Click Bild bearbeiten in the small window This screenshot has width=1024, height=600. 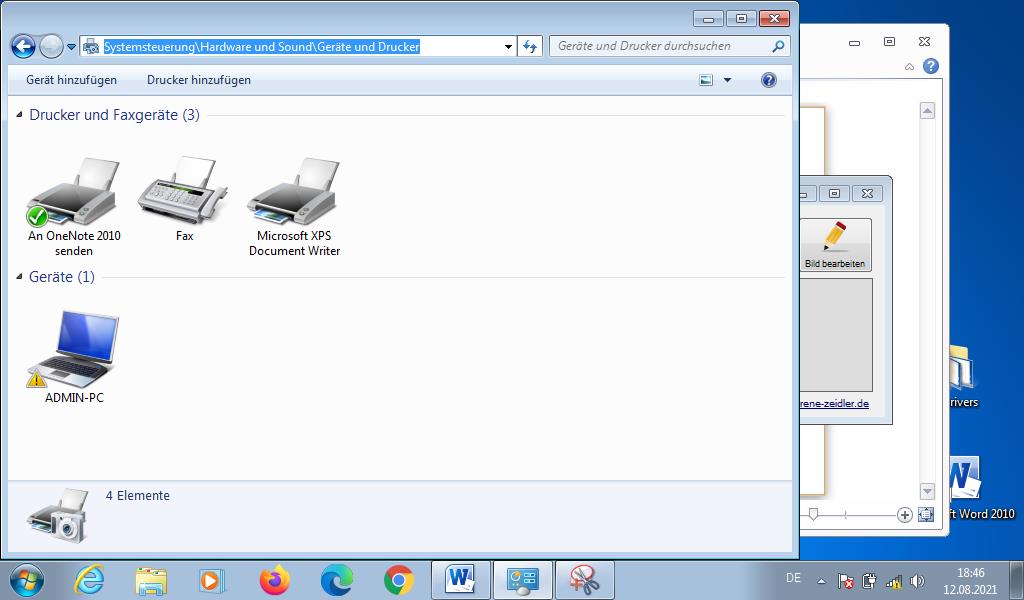[835, 245]
